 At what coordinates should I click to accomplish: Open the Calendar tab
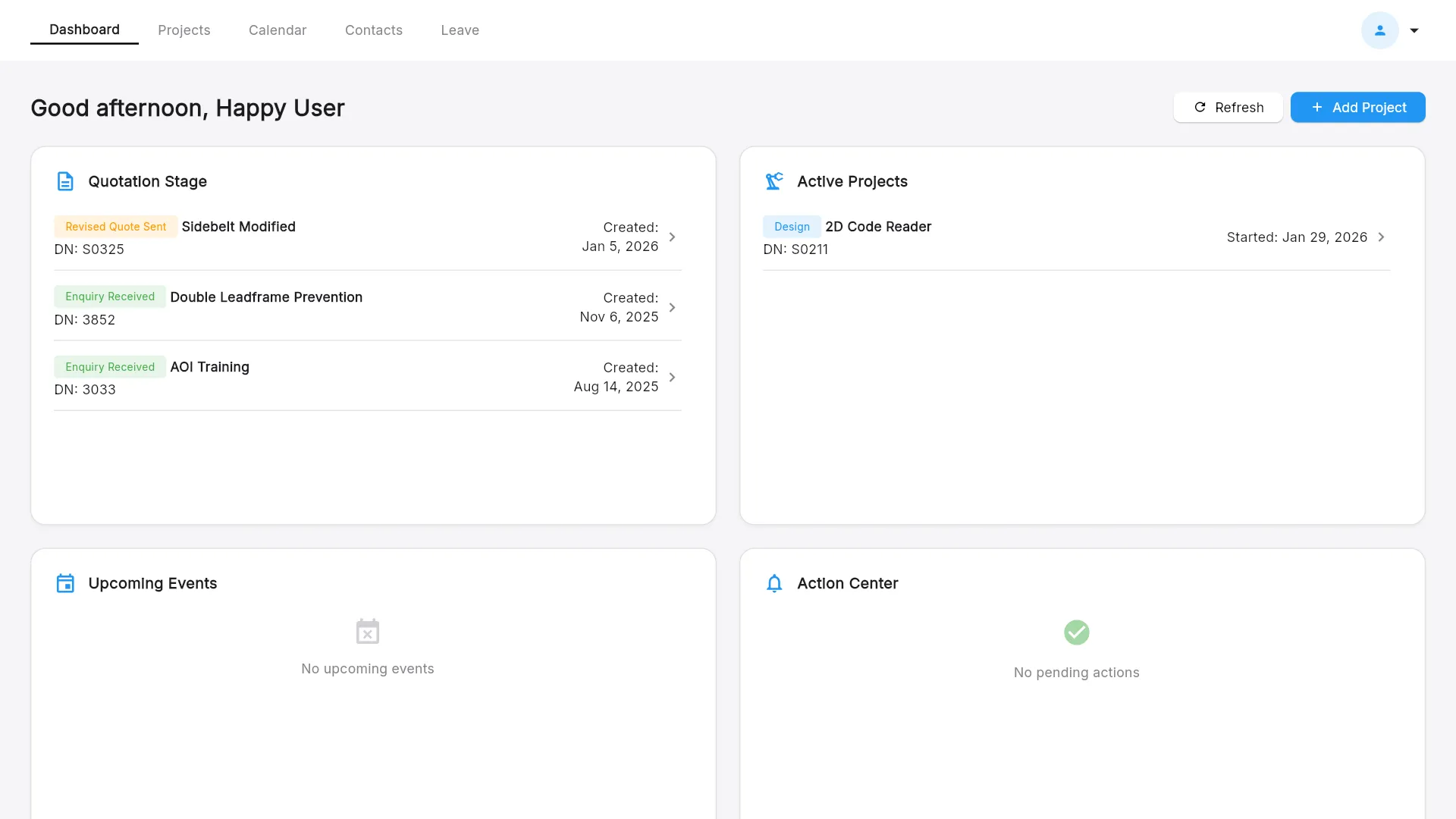tap(278, 30)
